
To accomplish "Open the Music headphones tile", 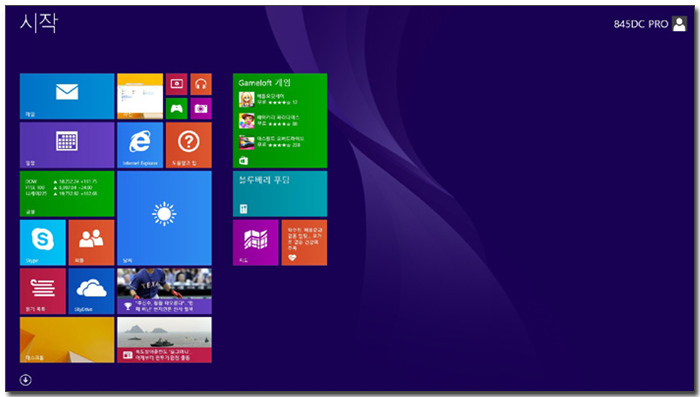I will pos(201,84).
